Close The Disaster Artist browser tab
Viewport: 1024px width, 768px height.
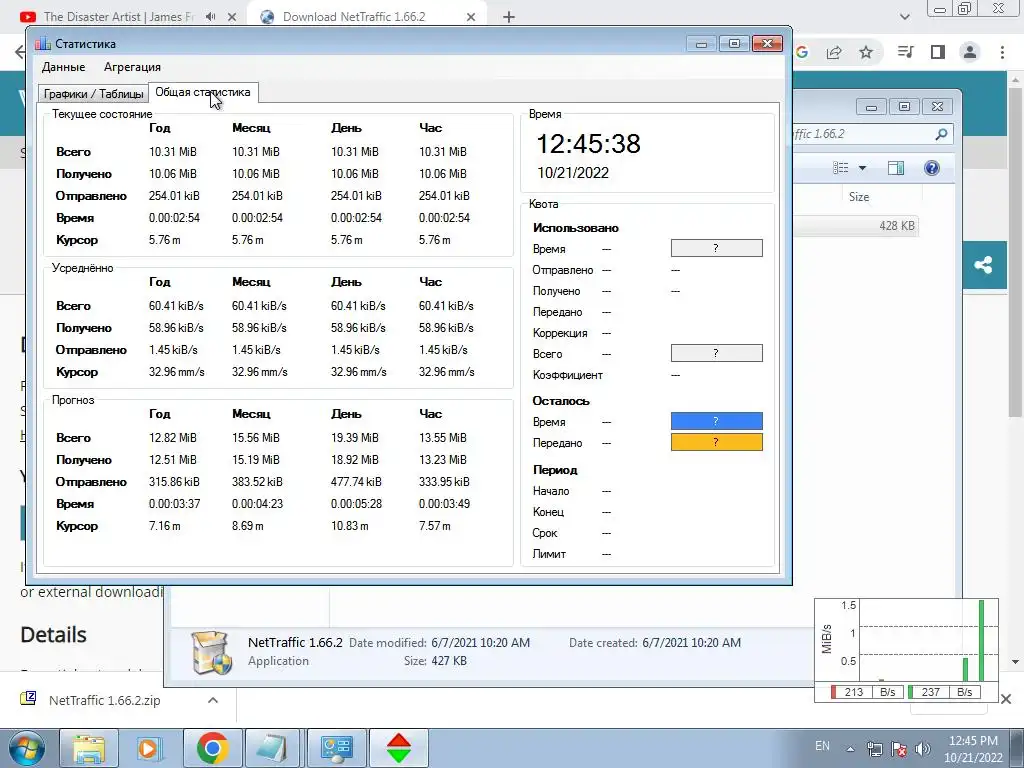point(232,17)
